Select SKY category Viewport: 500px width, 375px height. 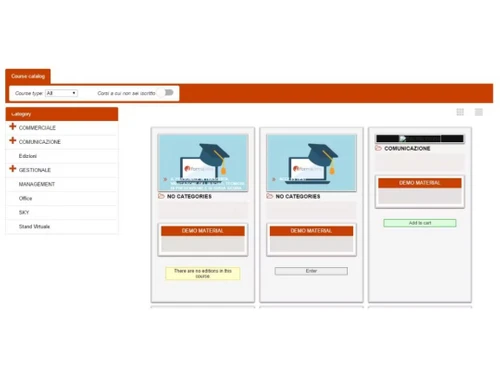point(24,212)
